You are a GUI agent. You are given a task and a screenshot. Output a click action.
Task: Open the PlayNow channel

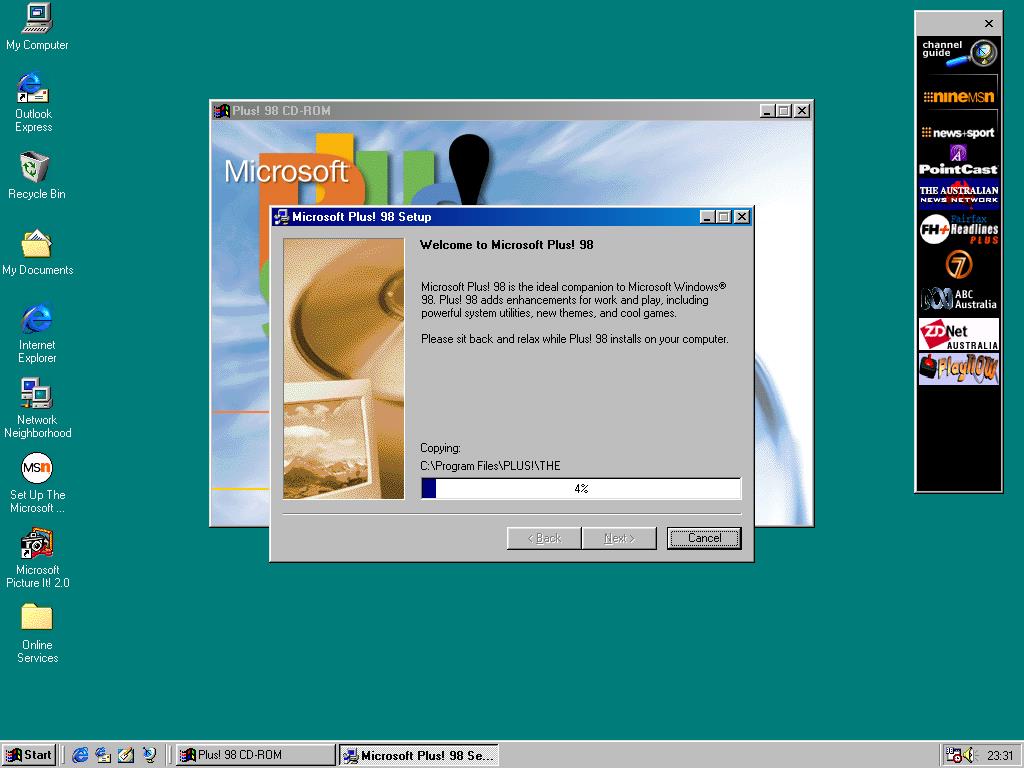[959, 369]
